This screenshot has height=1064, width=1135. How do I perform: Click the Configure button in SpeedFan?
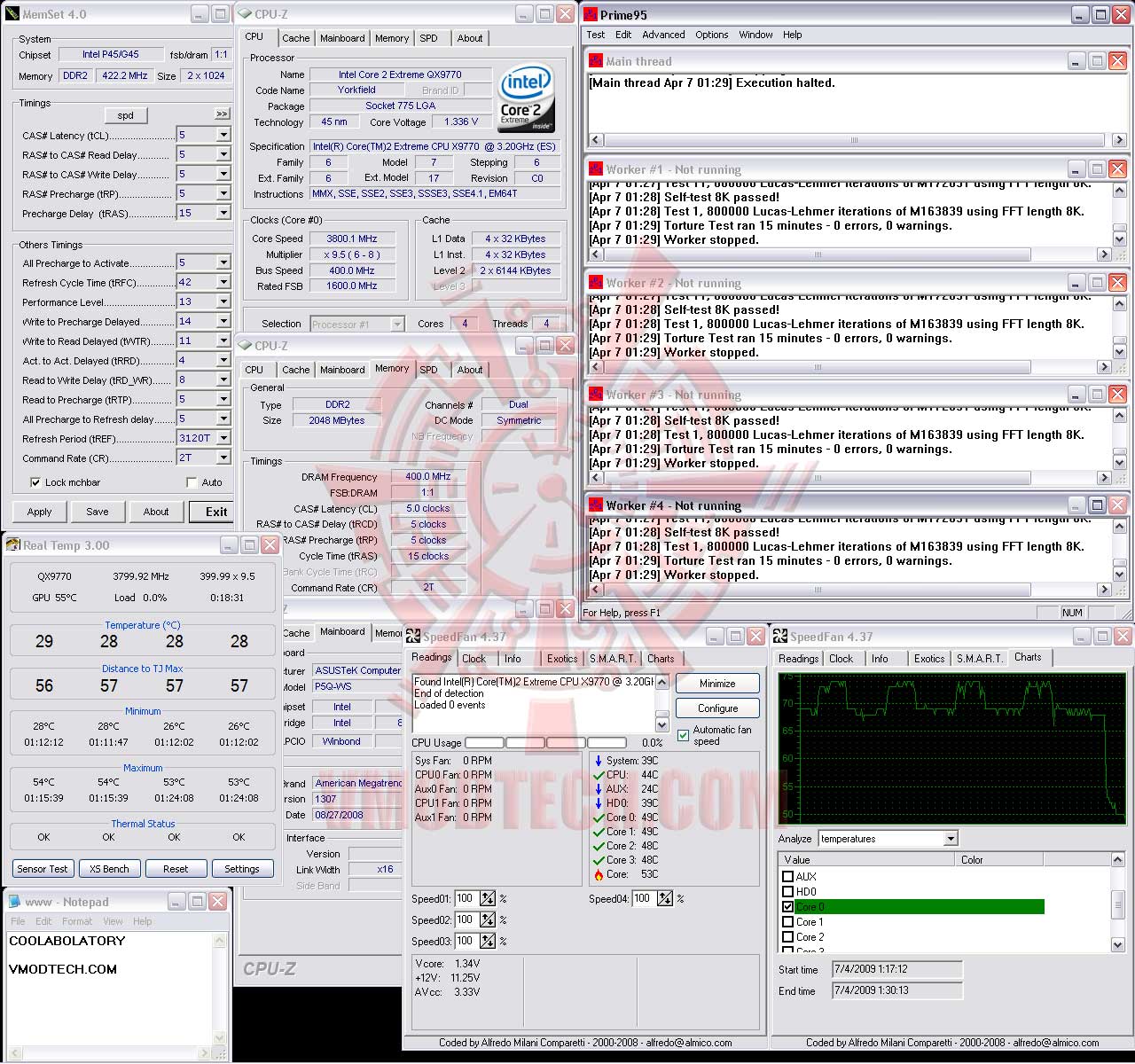(x=717, y=708)
